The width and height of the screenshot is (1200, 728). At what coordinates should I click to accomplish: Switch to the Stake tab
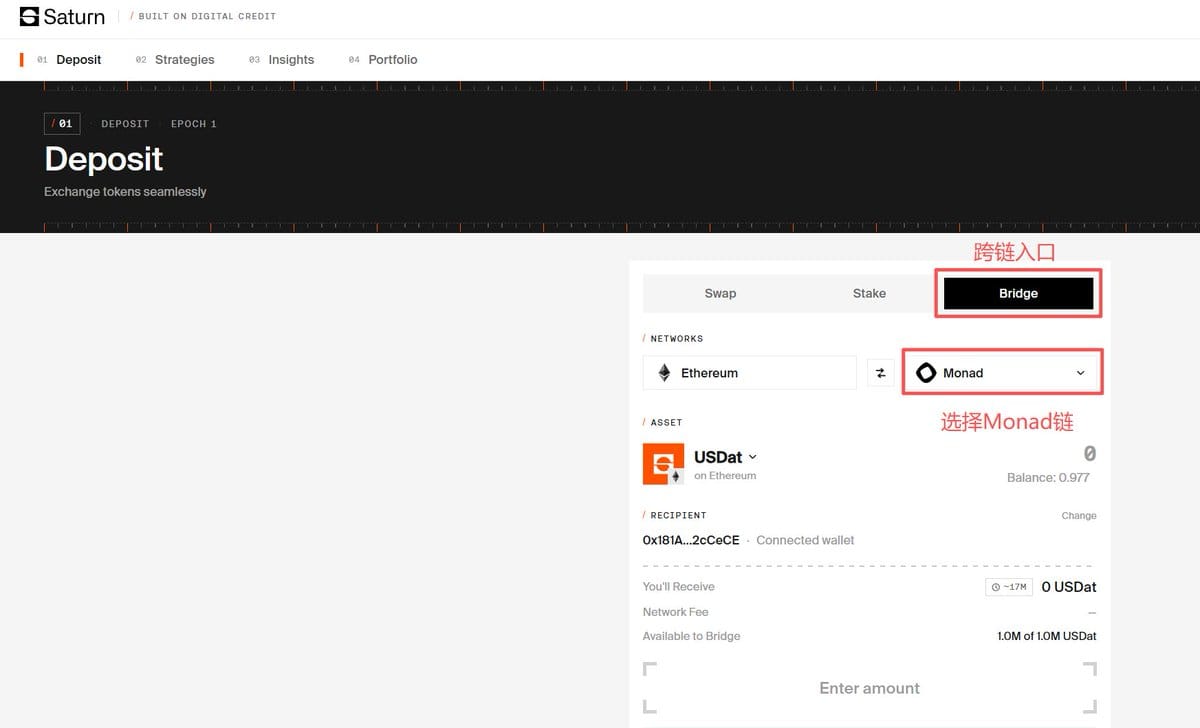pos(869,293)
